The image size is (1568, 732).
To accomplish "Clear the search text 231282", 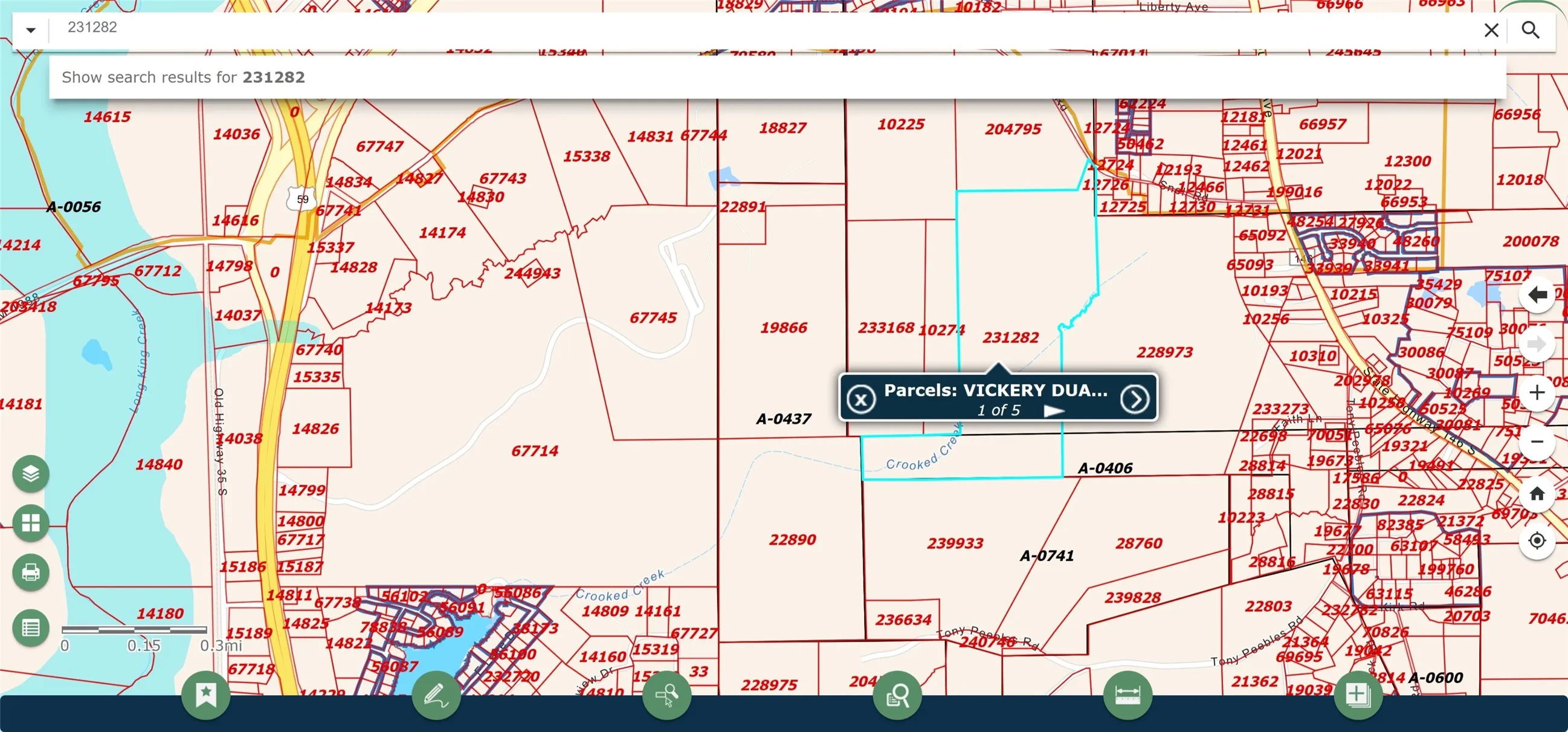I will (x=1491, y=30).
